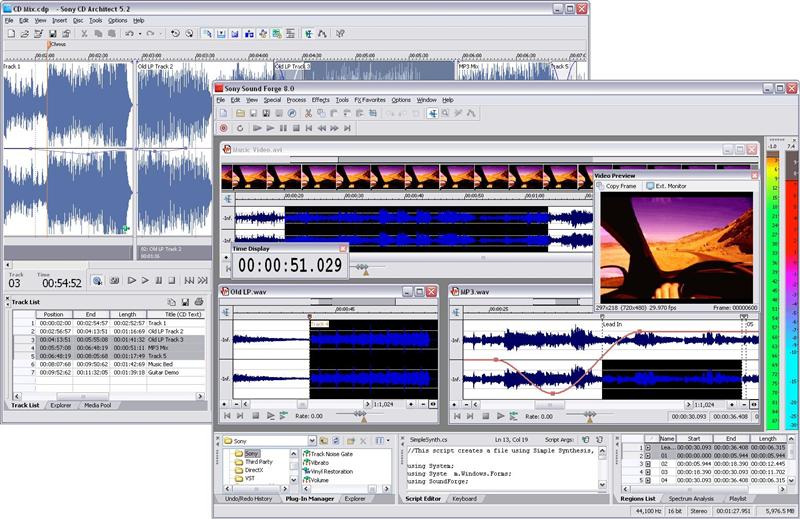800x519 pixels.
Task: Select the Track Noise Gate plug-in
Action: tap(328, 454)
